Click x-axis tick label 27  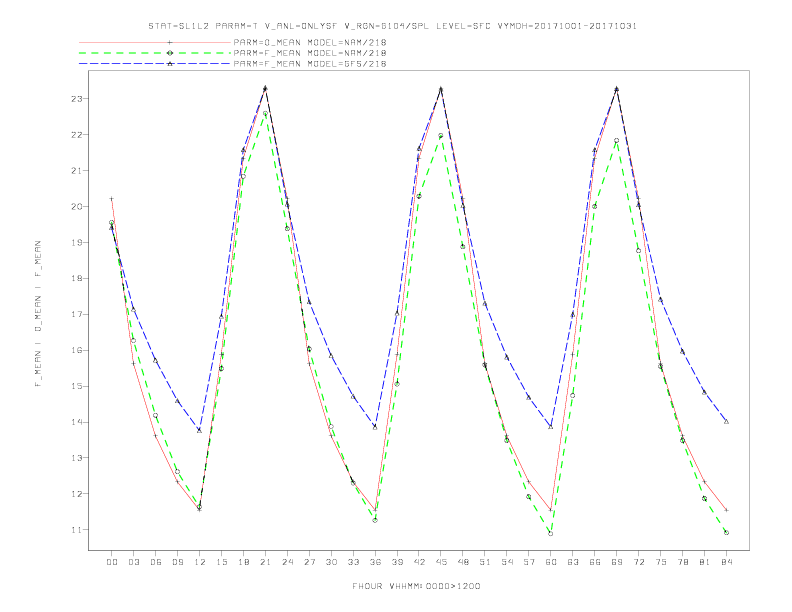click(x=309, y=562)
